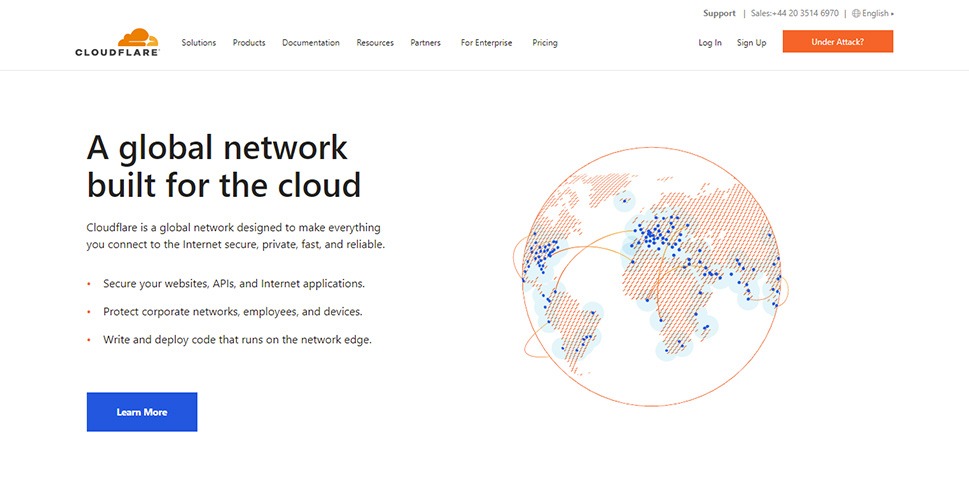The width and height of the screenshot is (969, 494).
Task: Go to Documentation in the nav bar
Action: pos(310,43)
